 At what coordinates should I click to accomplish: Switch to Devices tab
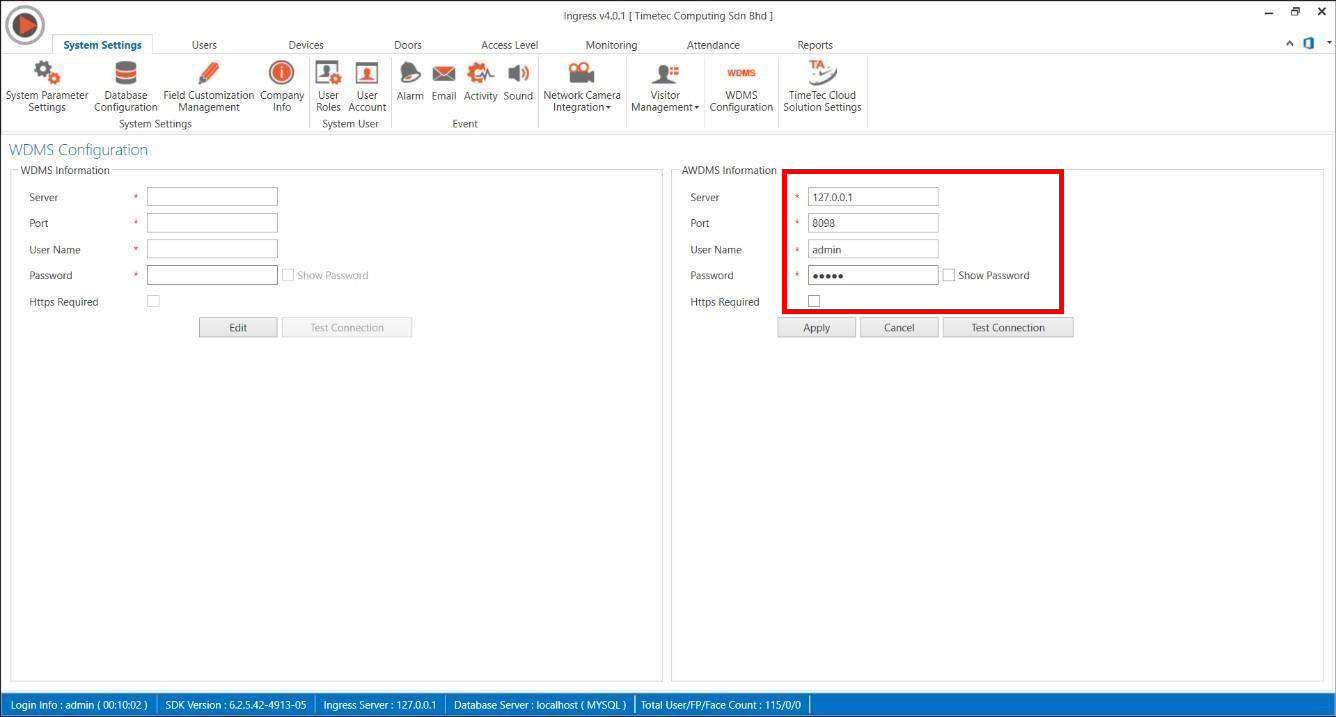[x=306, y=45]
